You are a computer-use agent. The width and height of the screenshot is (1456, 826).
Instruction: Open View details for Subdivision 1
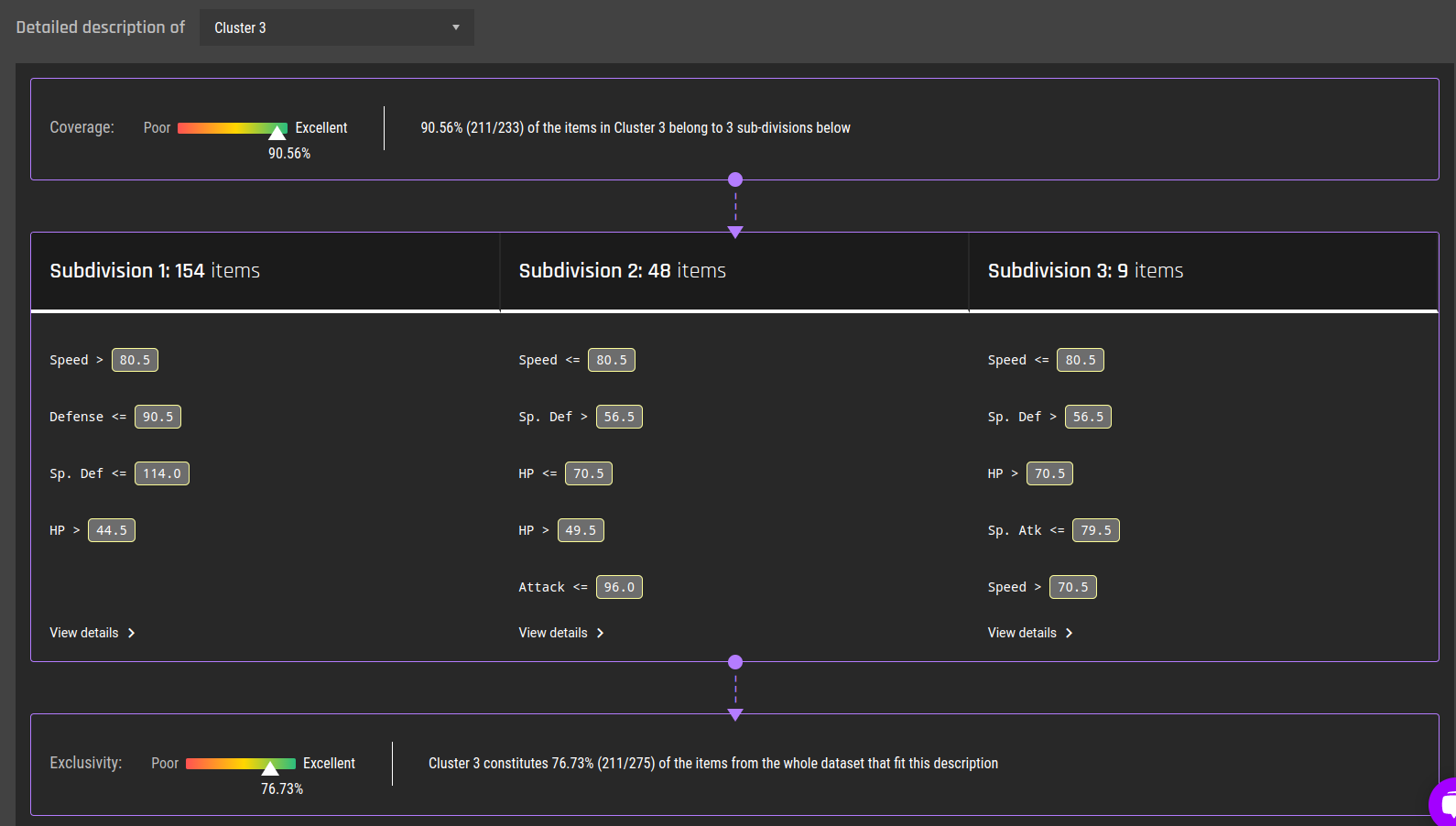coord(92,633)
